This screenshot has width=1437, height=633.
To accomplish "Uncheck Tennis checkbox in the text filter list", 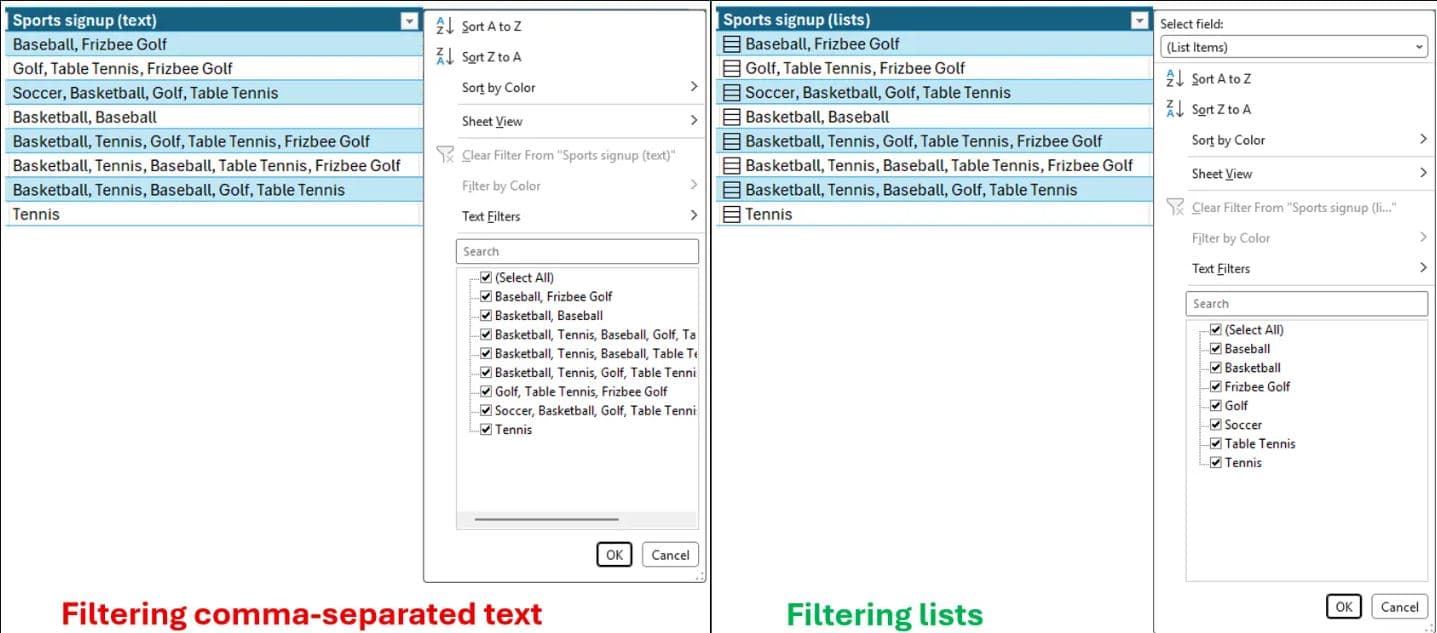I will pyautogui.click(x=486, y=429).
